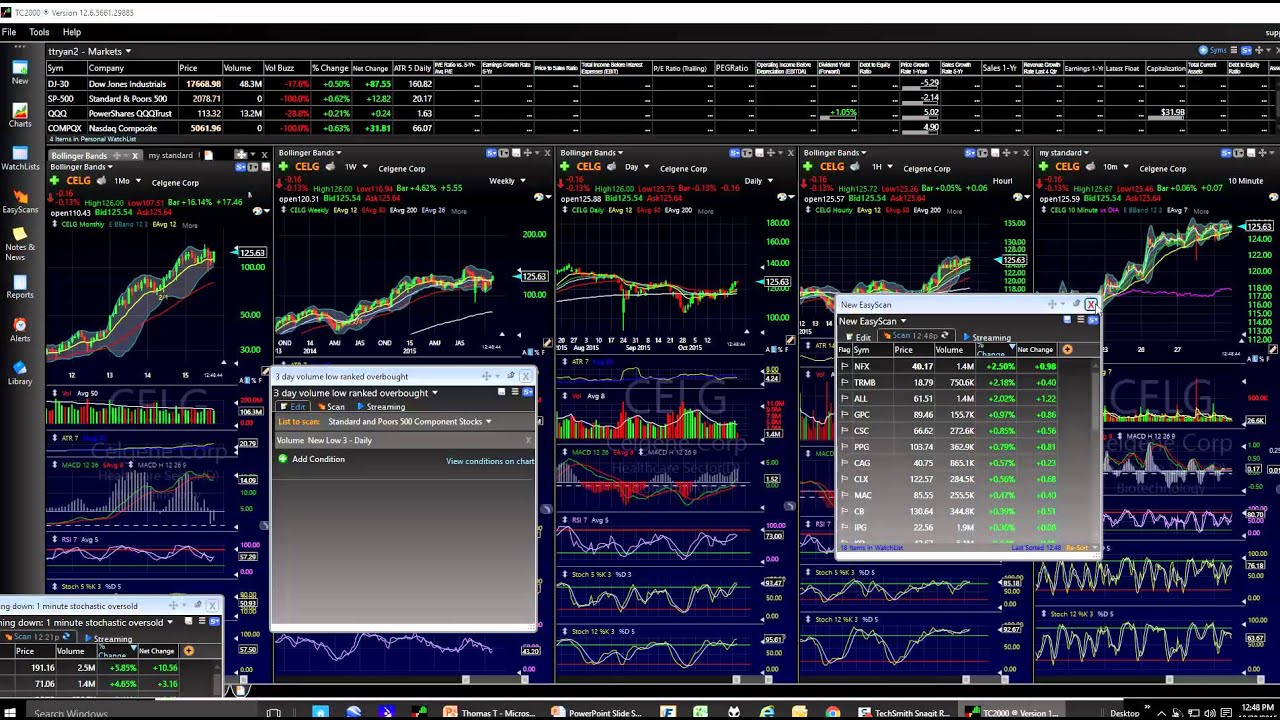
Task: Open the WatchLists sidebar icon
Action: (x=20, y=158)
